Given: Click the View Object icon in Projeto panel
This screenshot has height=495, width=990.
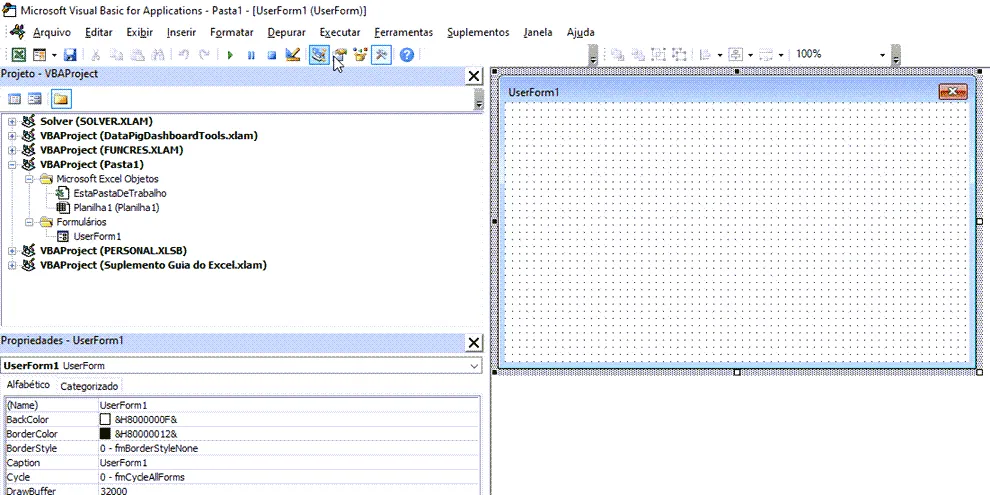Looking at the screenshot, I should [35, 98].
